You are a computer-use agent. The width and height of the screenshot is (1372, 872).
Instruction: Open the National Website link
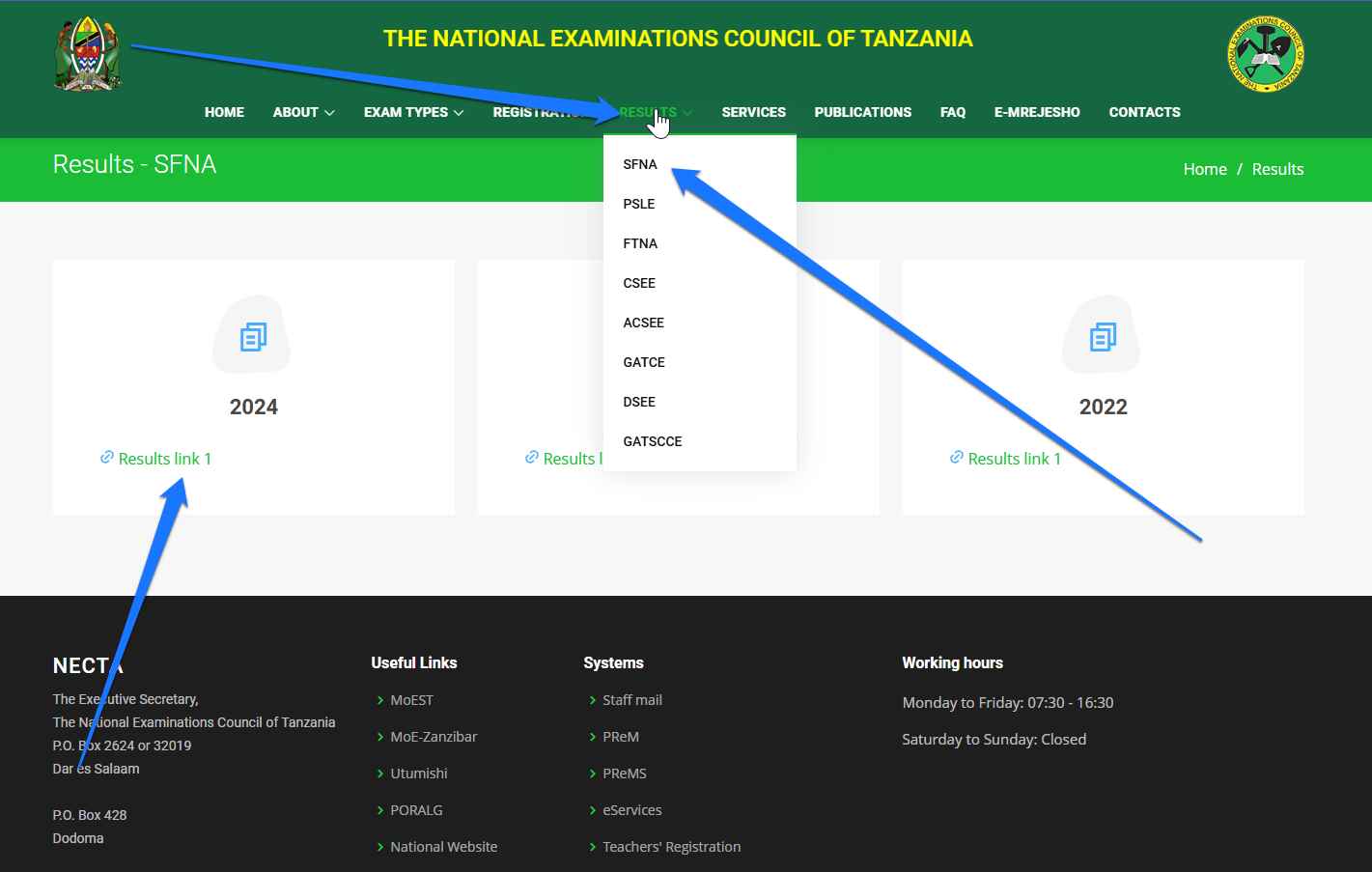(444, 847)
